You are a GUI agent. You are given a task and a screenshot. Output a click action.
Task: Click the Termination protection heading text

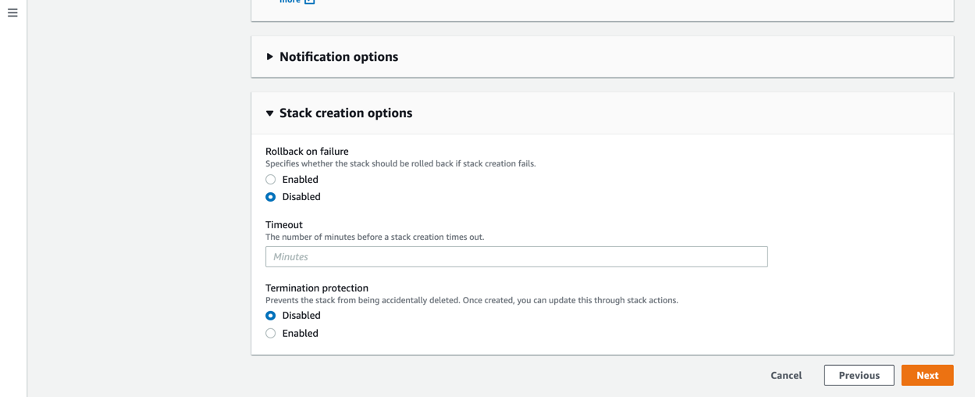click(x=317, y=288)
